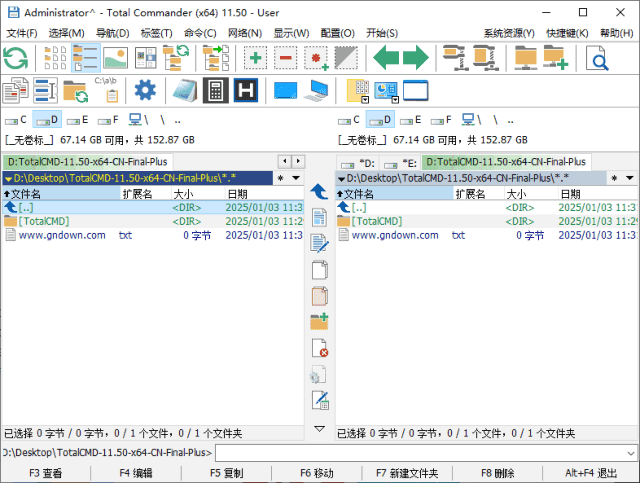Click the select group green plus icon
Screen dimensions: 640x483
[255, 58]
